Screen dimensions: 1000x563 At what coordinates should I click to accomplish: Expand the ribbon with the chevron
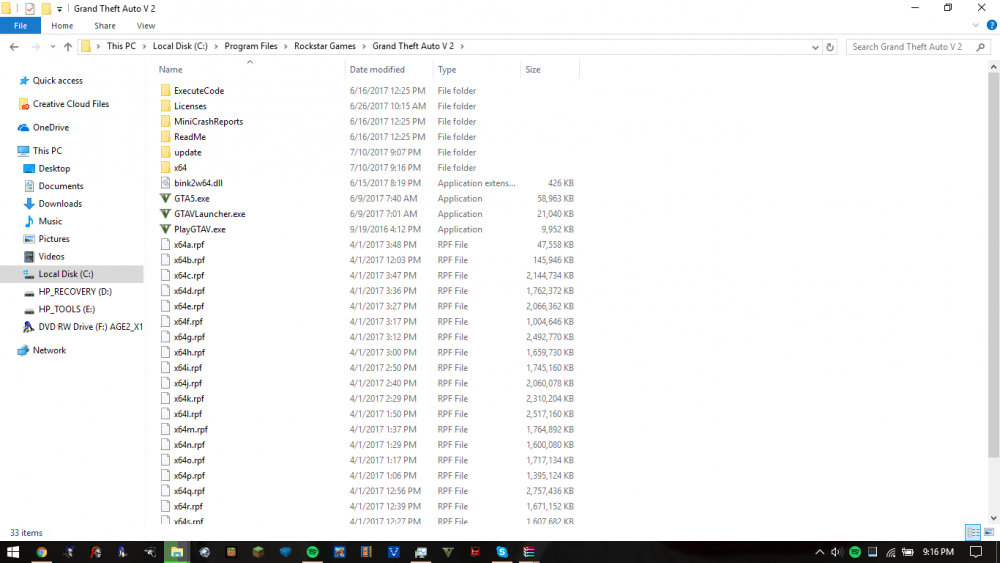976,26
